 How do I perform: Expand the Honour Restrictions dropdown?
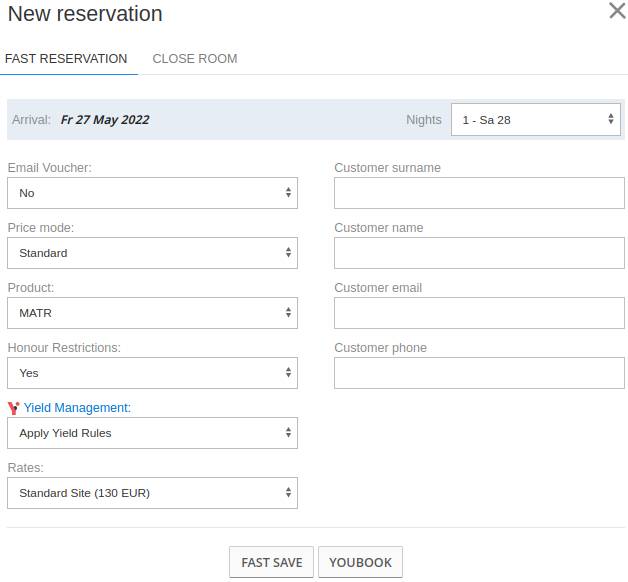click(x=152, y=373)
